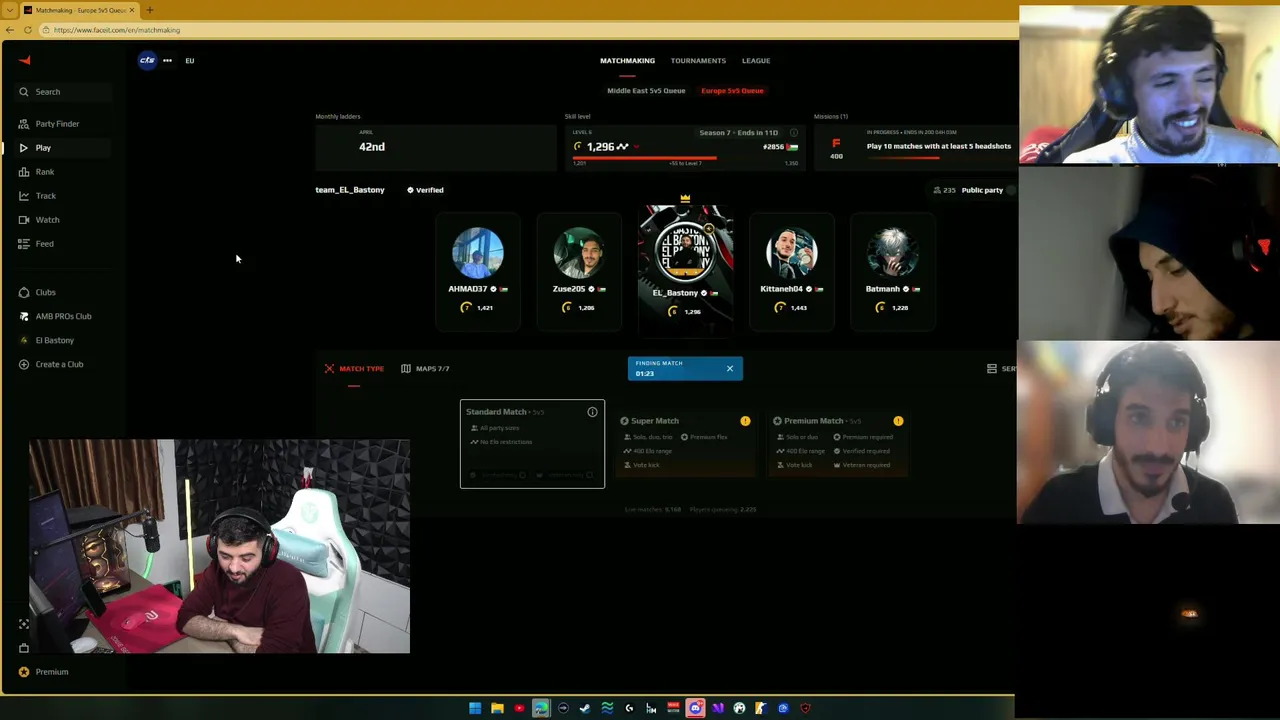
Task: Open the Search icon in sidebar
Action: pyautogui.click(x=24, y=92)
